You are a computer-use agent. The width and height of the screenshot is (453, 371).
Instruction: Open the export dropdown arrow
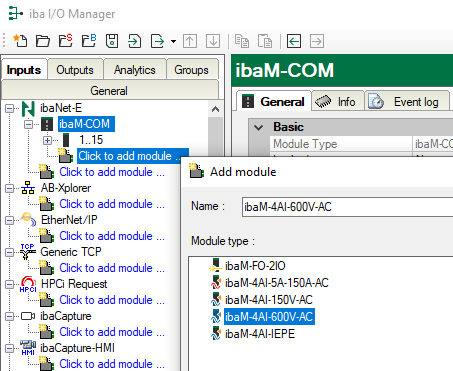coord(173,41)
